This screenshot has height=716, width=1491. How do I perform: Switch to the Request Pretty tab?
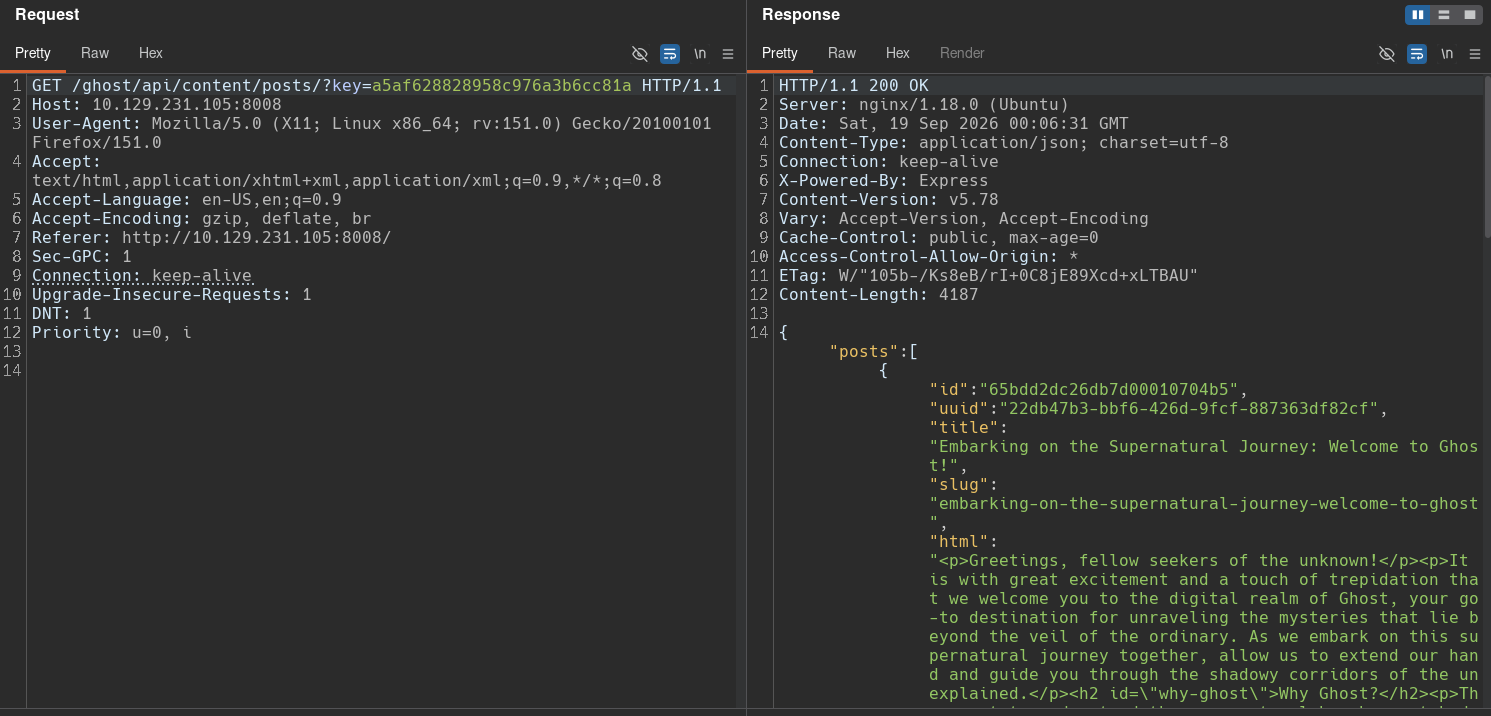33,53
